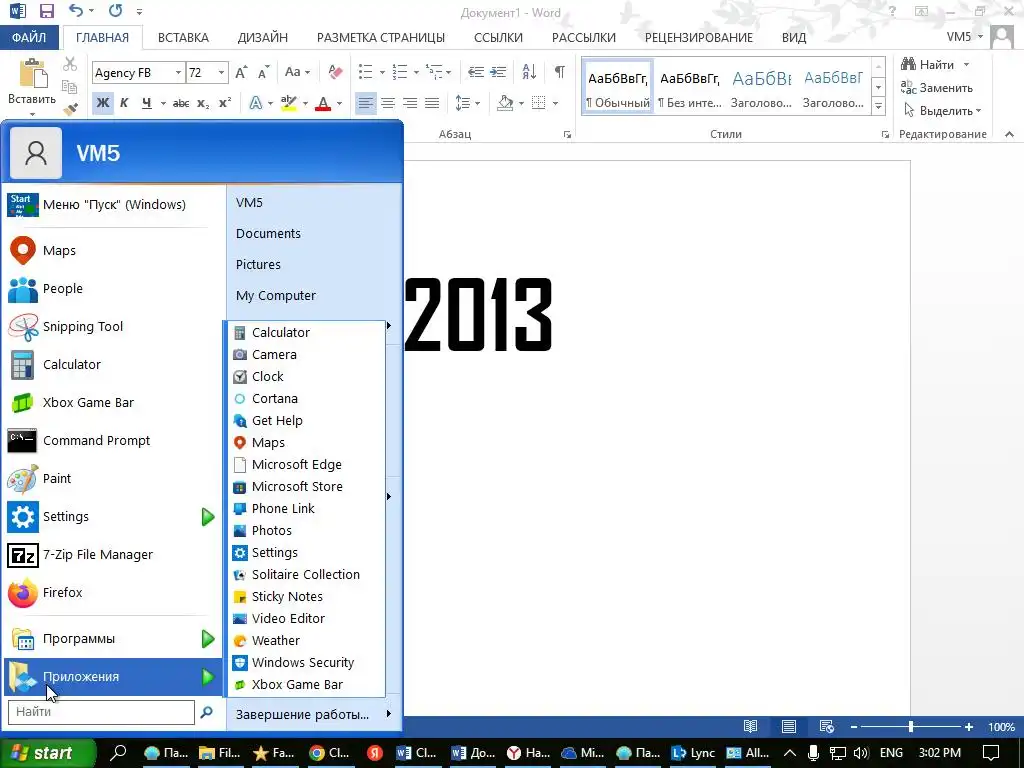This screenshot has width=1024, height=768.
Task: Expand Settings submenu arrow in start menu
Action: 208,517
